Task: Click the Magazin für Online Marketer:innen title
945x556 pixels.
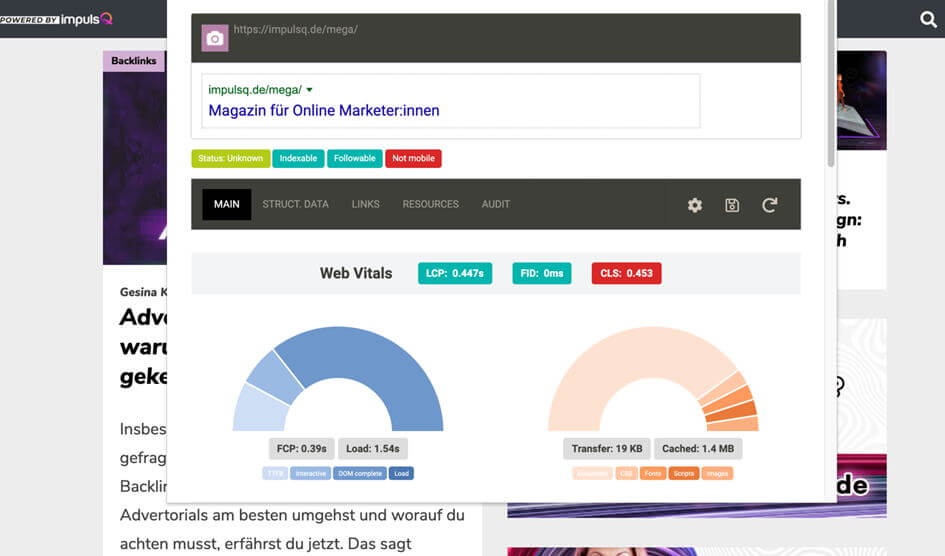Action: (x=323, y=110)
